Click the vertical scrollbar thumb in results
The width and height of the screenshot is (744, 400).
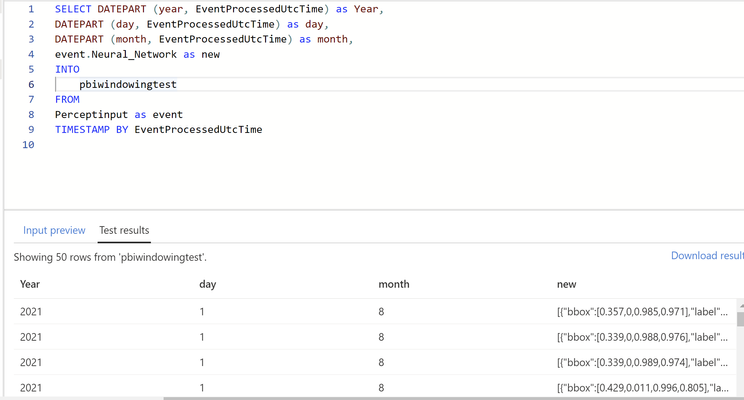[740, 319]
